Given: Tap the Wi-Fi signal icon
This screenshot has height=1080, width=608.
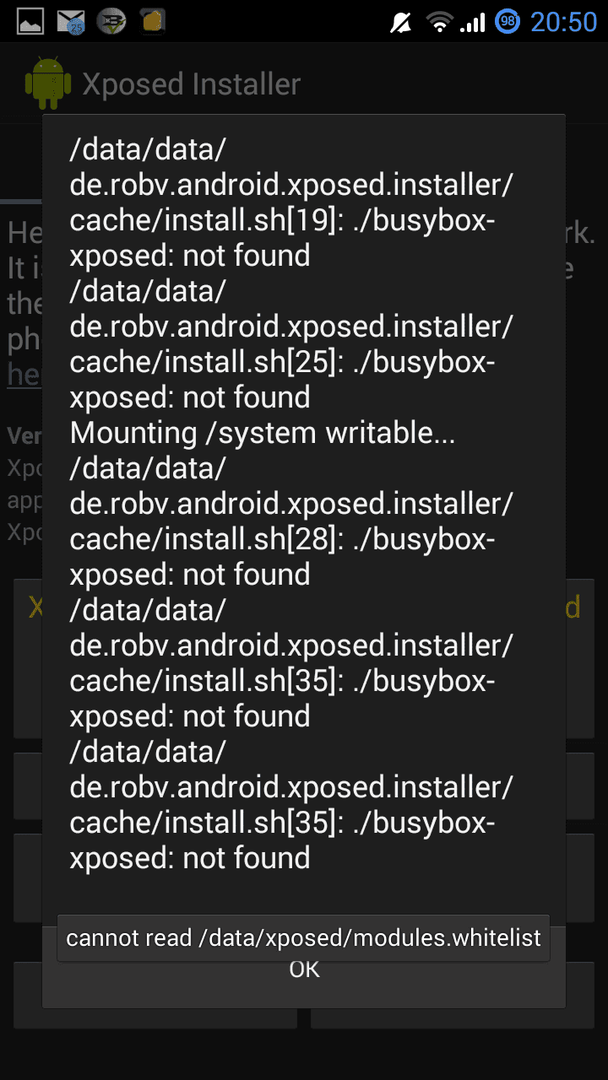Looking at the screenshot, I should coord(438,22).
